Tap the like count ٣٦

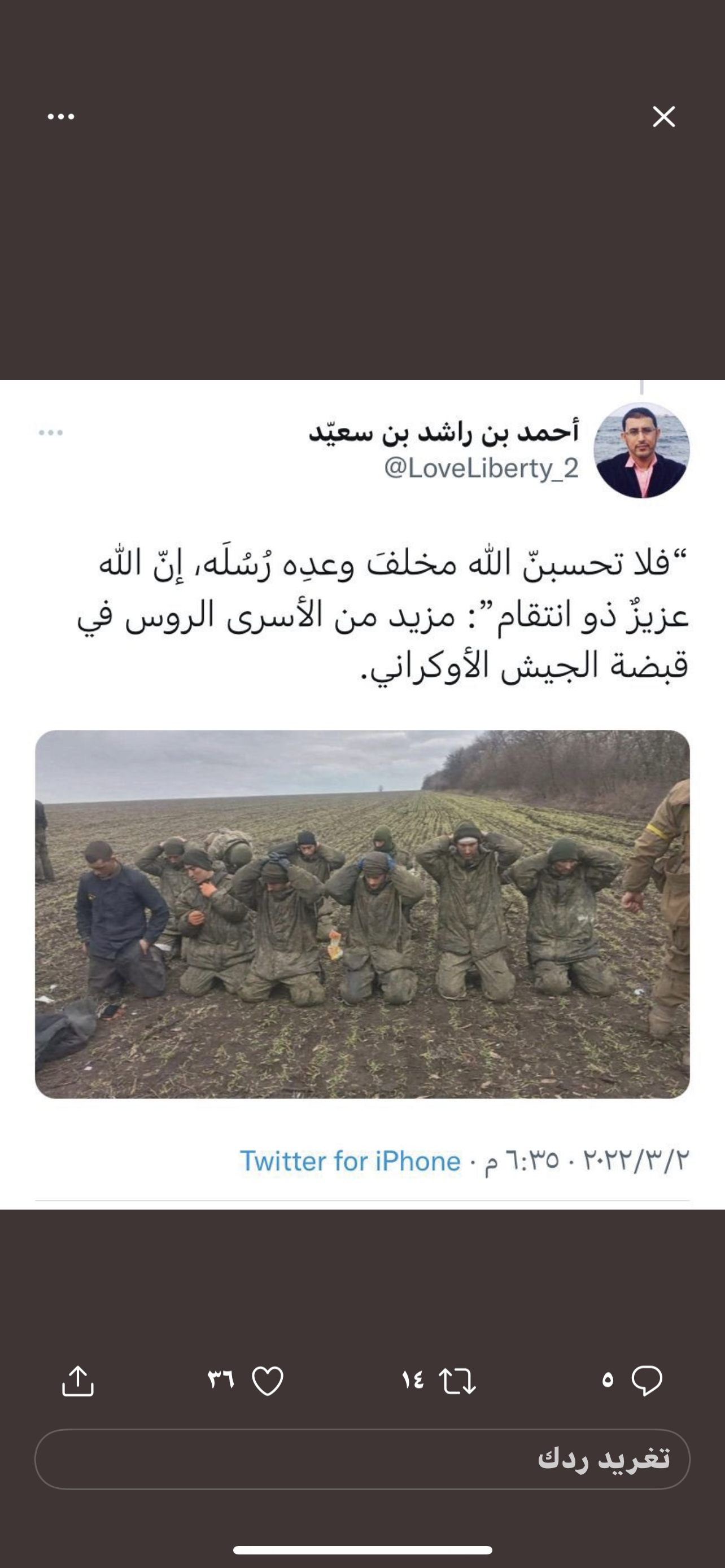(220, 1379)
